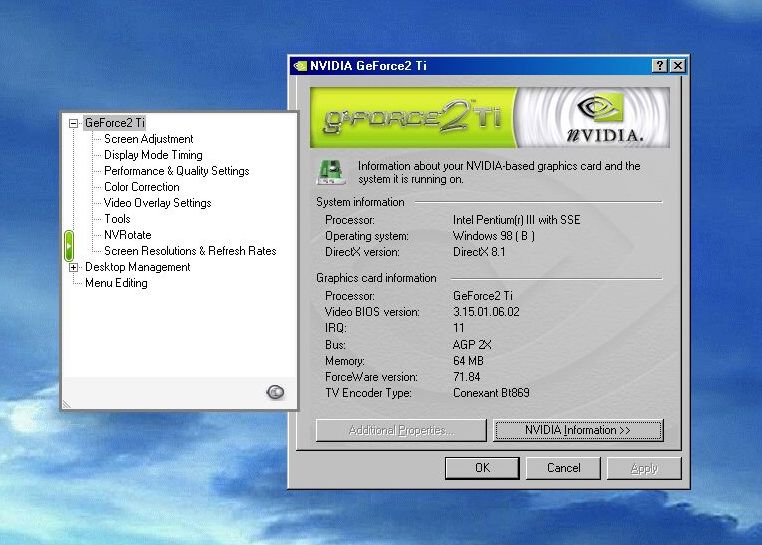Click the 'DirectX 8.1' value
This screenshot has width=762, height=545.
click(479, 252)
